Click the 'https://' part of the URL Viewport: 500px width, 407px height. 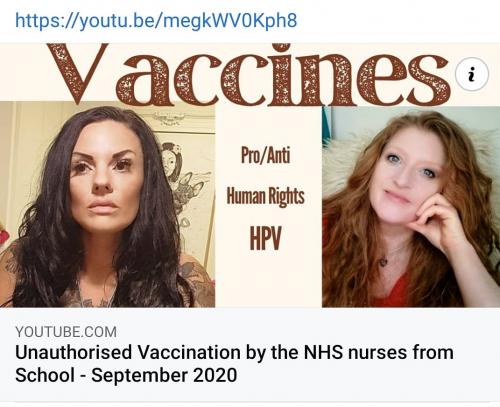point(46,21)
